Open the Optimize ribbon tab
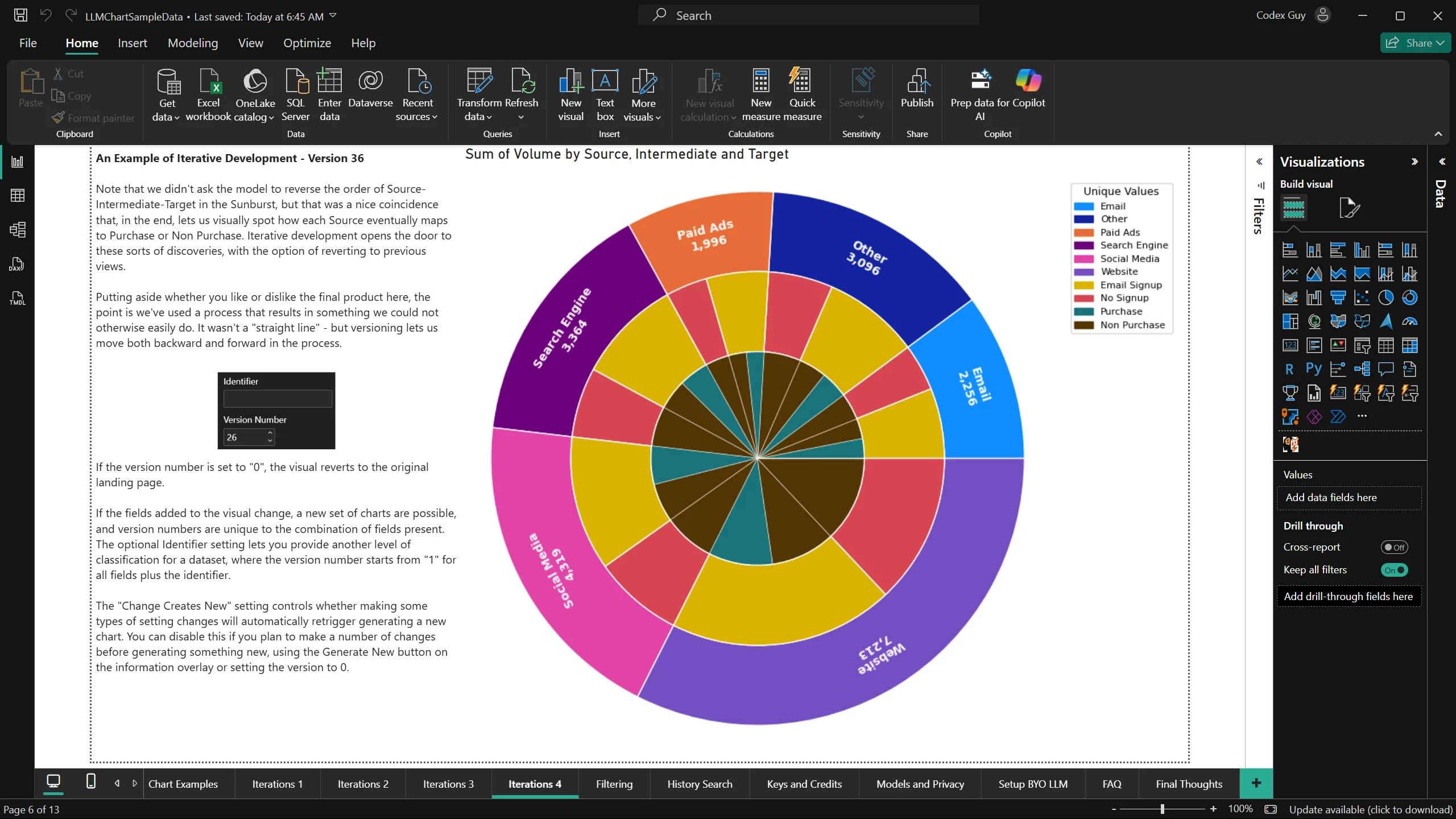This screenshot has width=1456, height=819. (x=307, y=43)
